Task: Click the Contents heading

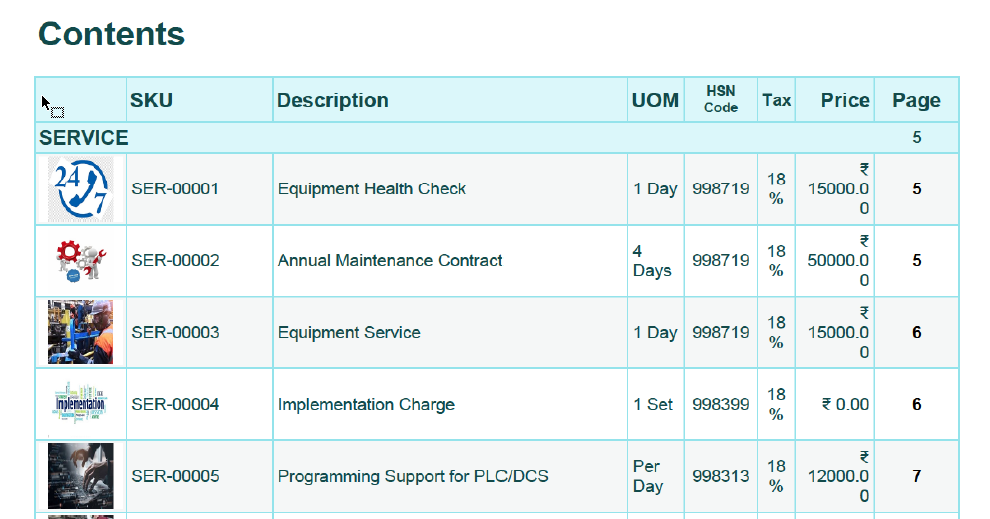Action: tap(111, 34)
